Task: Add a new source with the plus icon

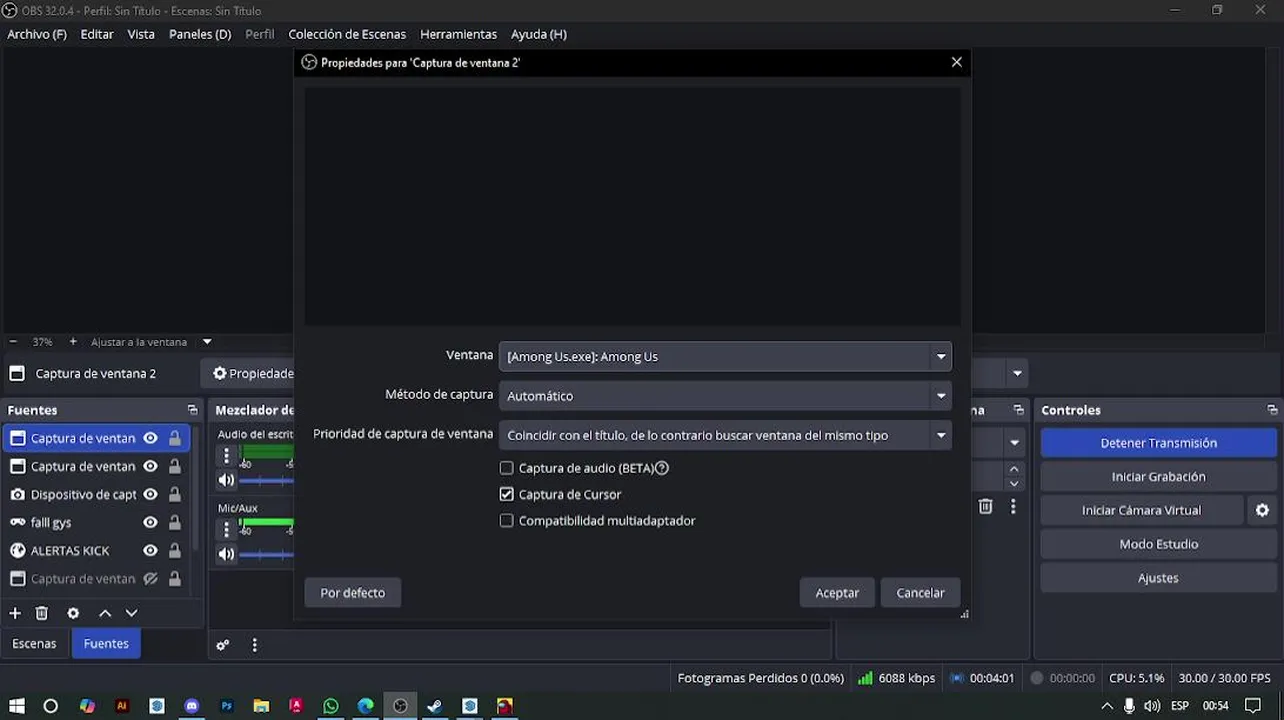Action: pyautogui.click(x=15, y=613)
